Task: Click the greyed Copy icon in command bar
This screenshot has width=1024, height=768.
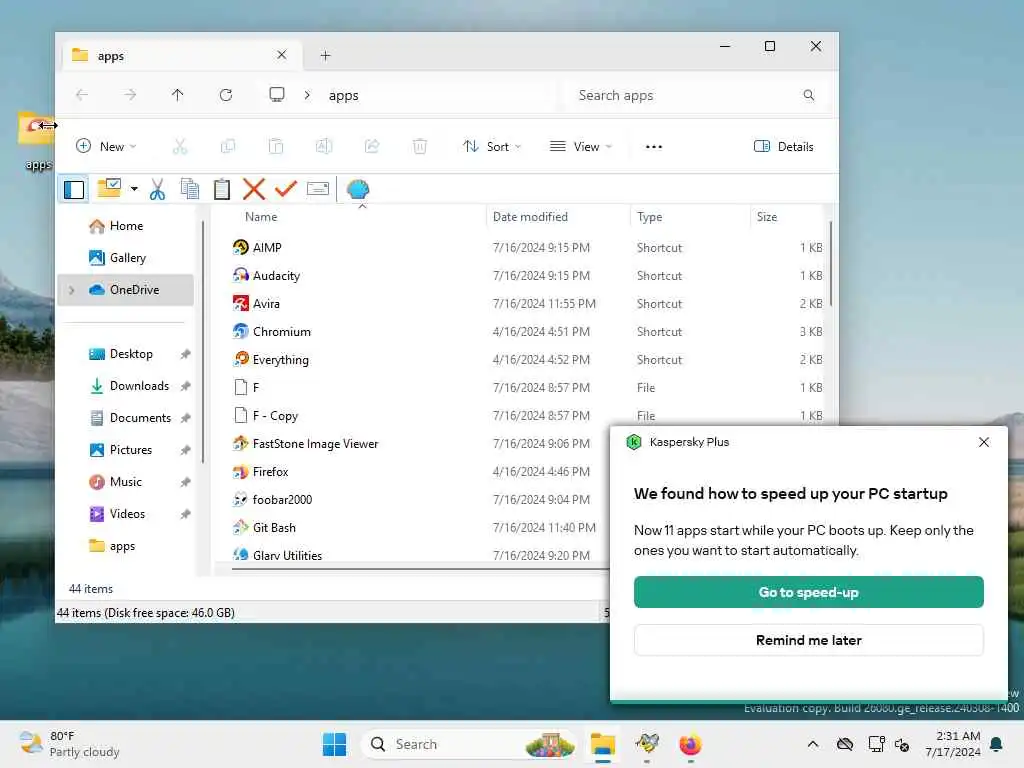Action: 227,146
